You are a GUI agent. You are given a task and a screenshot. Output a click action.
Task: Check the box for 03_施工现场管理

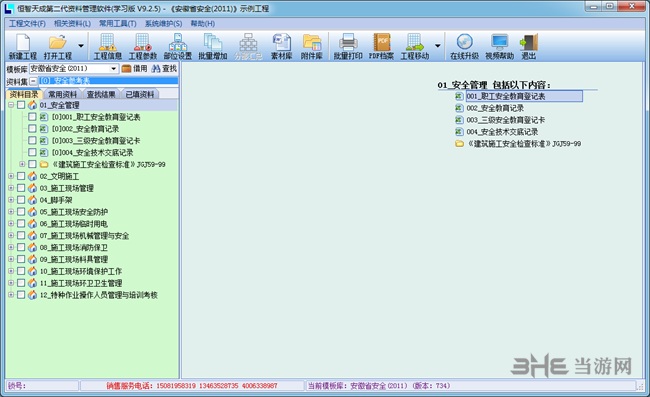point(21,188)
